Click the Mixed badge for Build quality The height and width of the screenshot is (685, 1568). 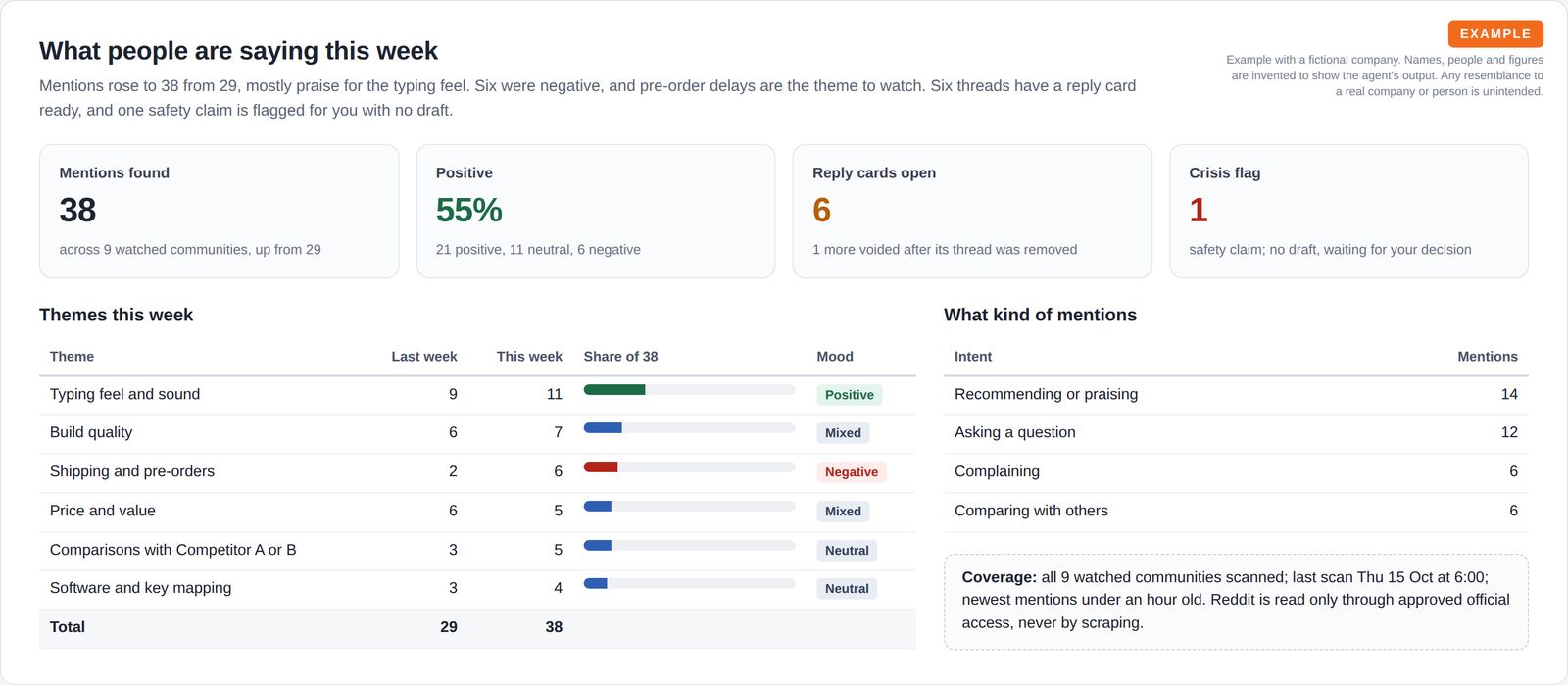843,433
